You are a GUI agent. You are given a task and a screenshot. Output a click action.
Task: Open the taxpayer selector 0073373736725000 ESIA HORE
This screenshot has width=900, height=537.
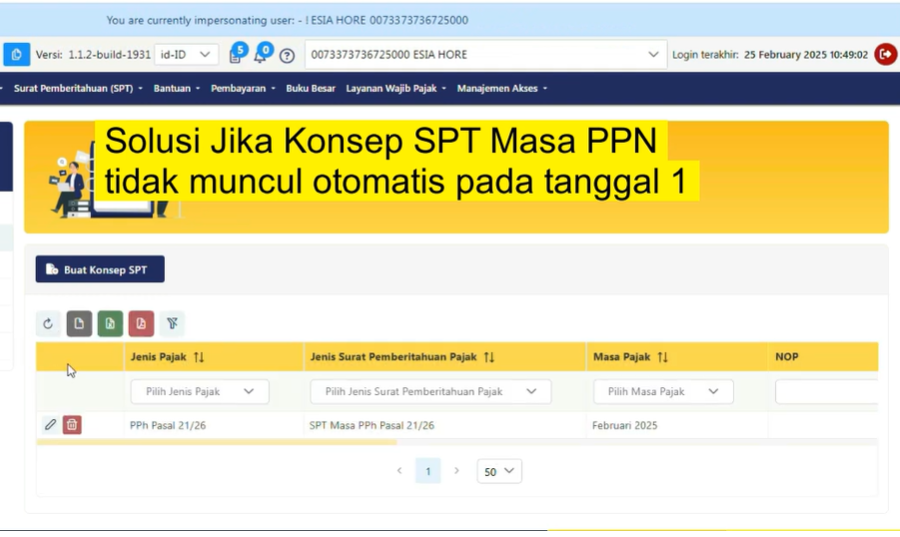(x=486, y=55)
